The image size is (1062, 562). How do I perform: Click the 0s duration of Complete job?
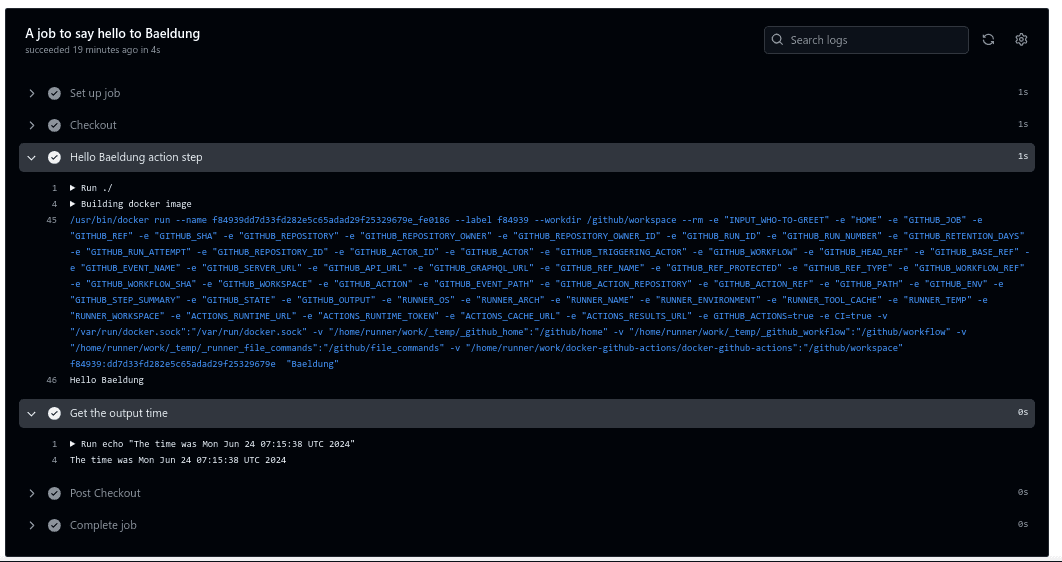[x=1023, y=524]
